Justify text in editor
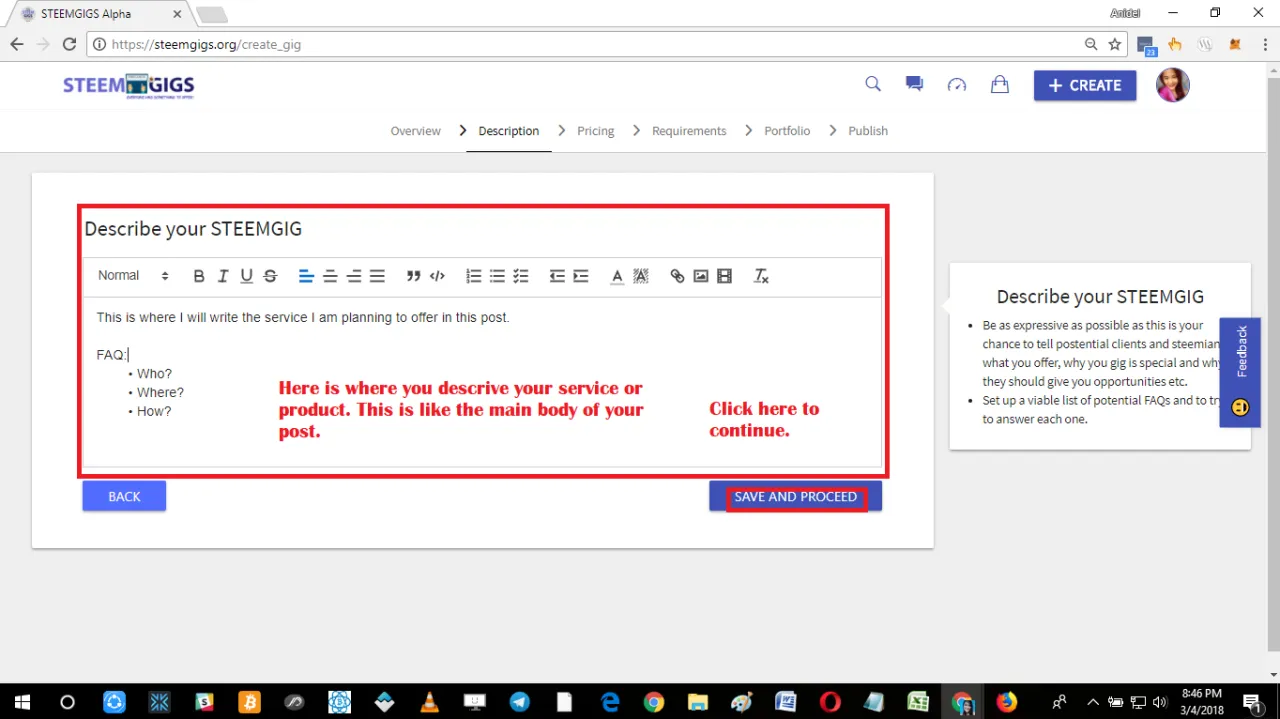Image resolution: width=1280 pixels, height=719 pixels. (x=377, y=276)
